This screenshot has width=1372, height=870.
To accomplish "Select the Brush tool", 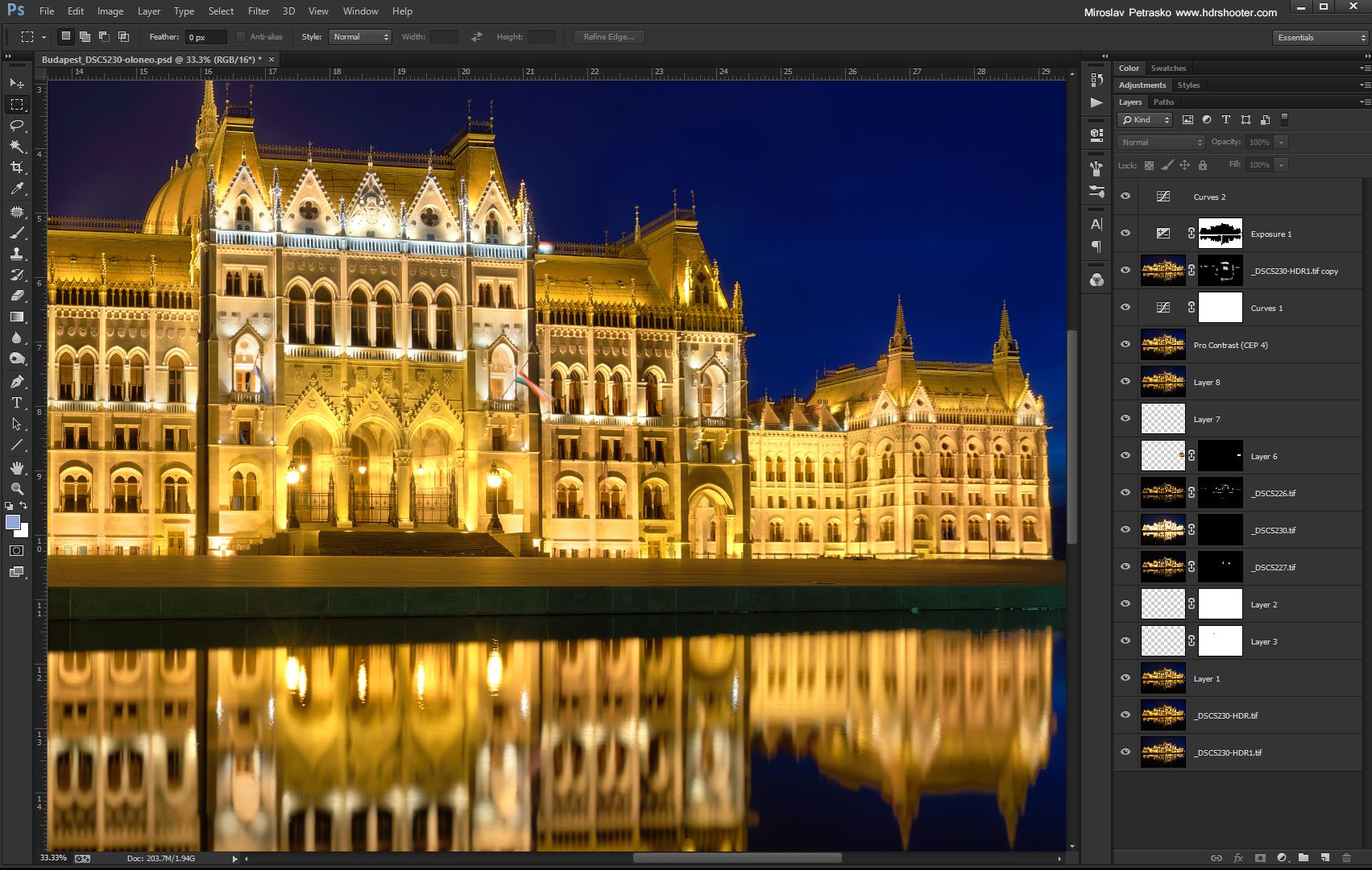I will click(x=17, y=233).
